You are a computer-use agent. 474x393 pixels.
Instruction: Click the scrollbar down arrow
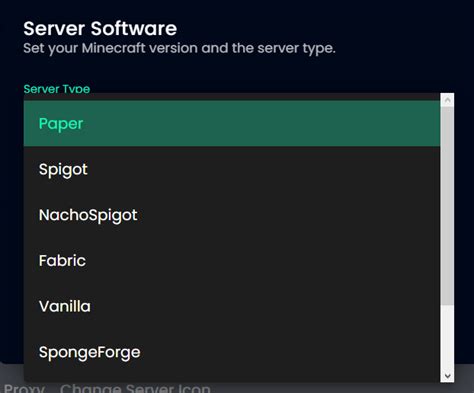tap(447, 376)
